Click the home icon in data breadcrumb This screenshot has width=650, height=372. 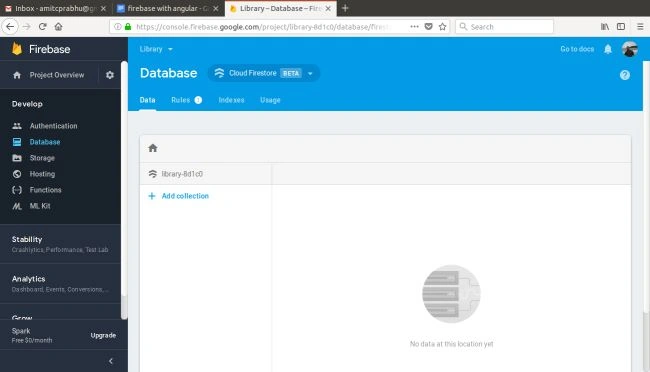coord(153,148)
